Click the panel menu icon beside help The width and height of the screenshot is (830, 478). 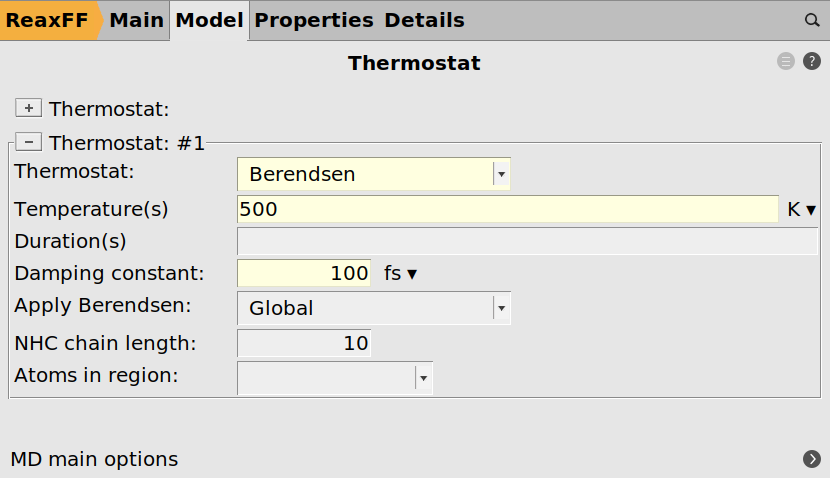coord(785,62)
